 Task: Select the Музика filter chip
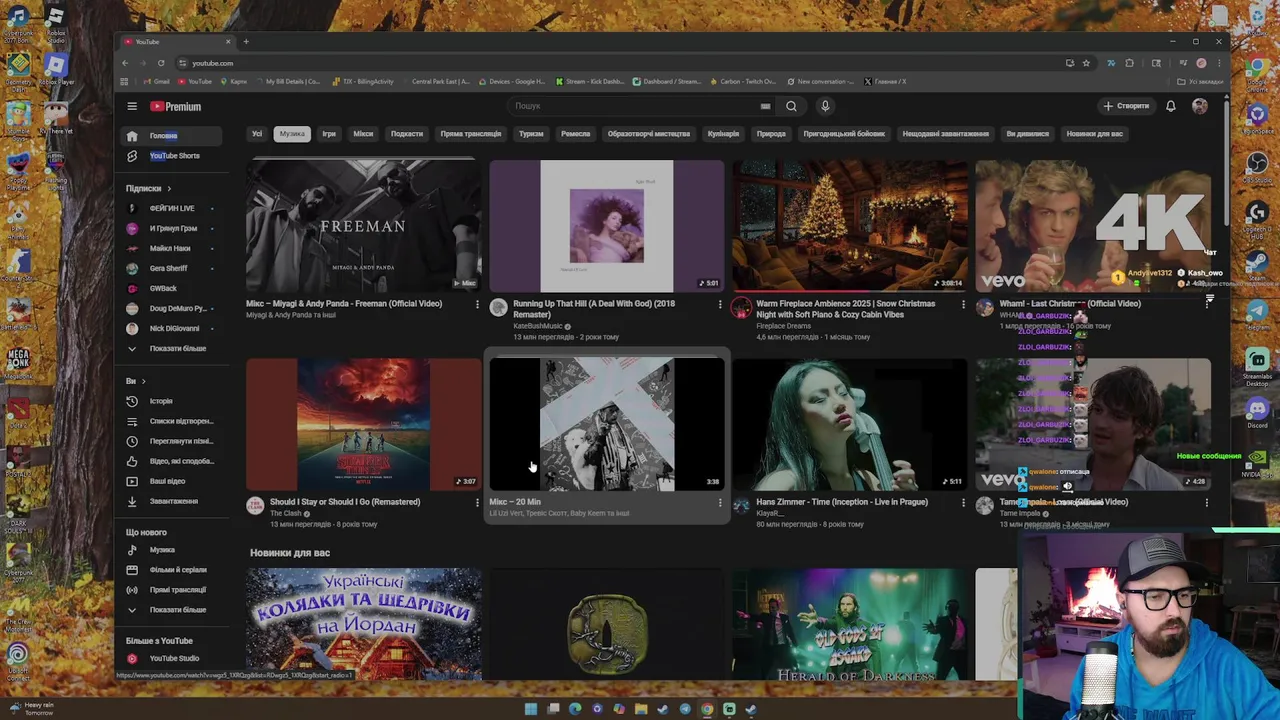click(292, 134)
